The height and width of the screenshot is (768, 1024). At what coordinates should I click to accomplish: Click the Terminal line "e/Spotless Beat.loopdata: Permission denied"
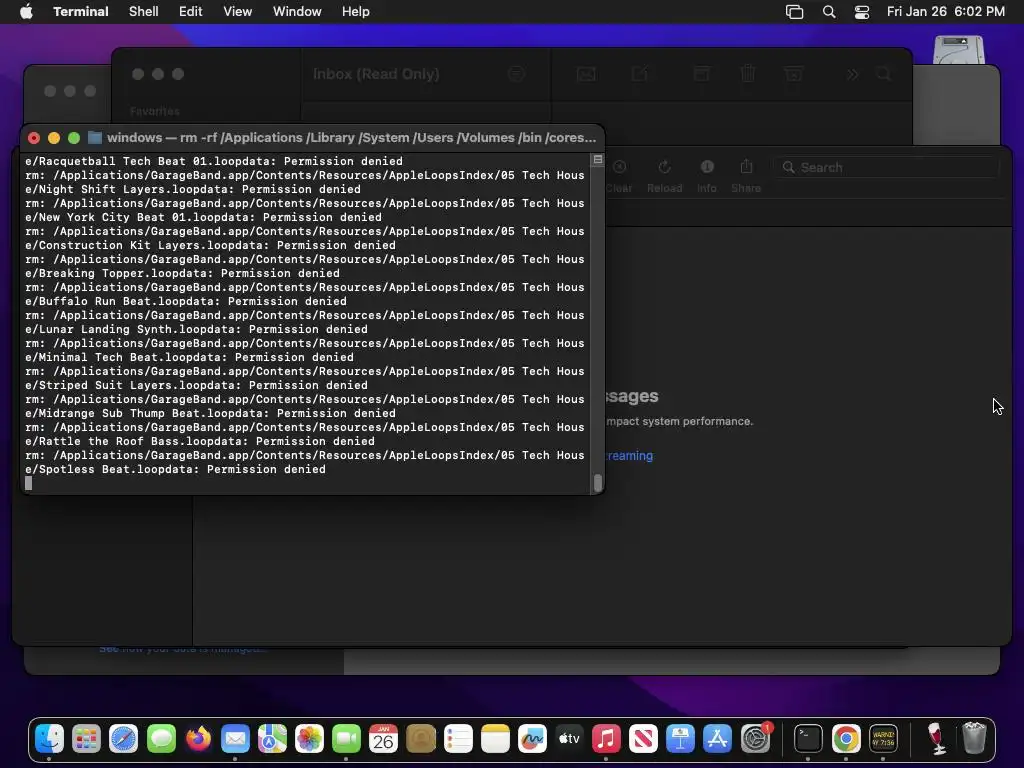[175, 470]
